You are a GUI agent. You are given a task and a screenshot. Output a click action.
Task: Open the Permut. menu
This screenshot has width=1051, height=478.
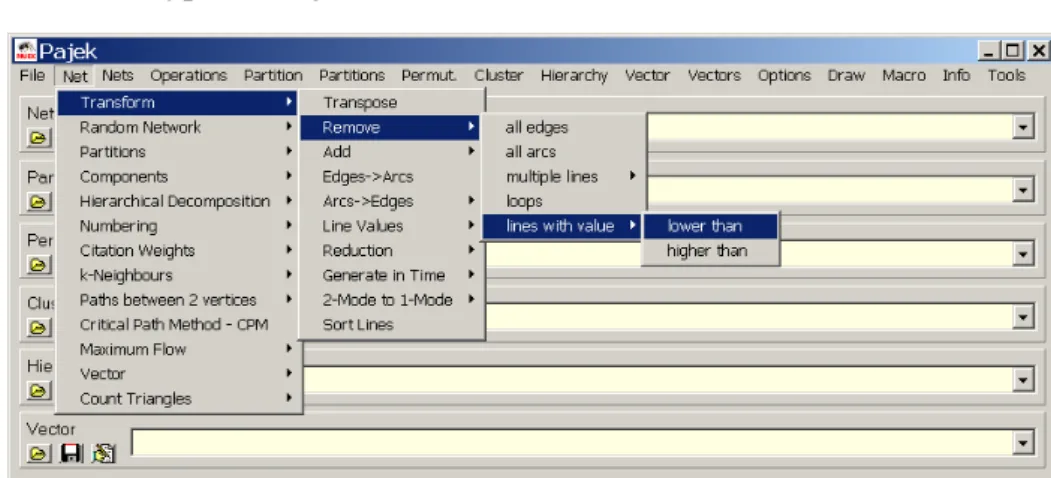(x=429, y=76)
